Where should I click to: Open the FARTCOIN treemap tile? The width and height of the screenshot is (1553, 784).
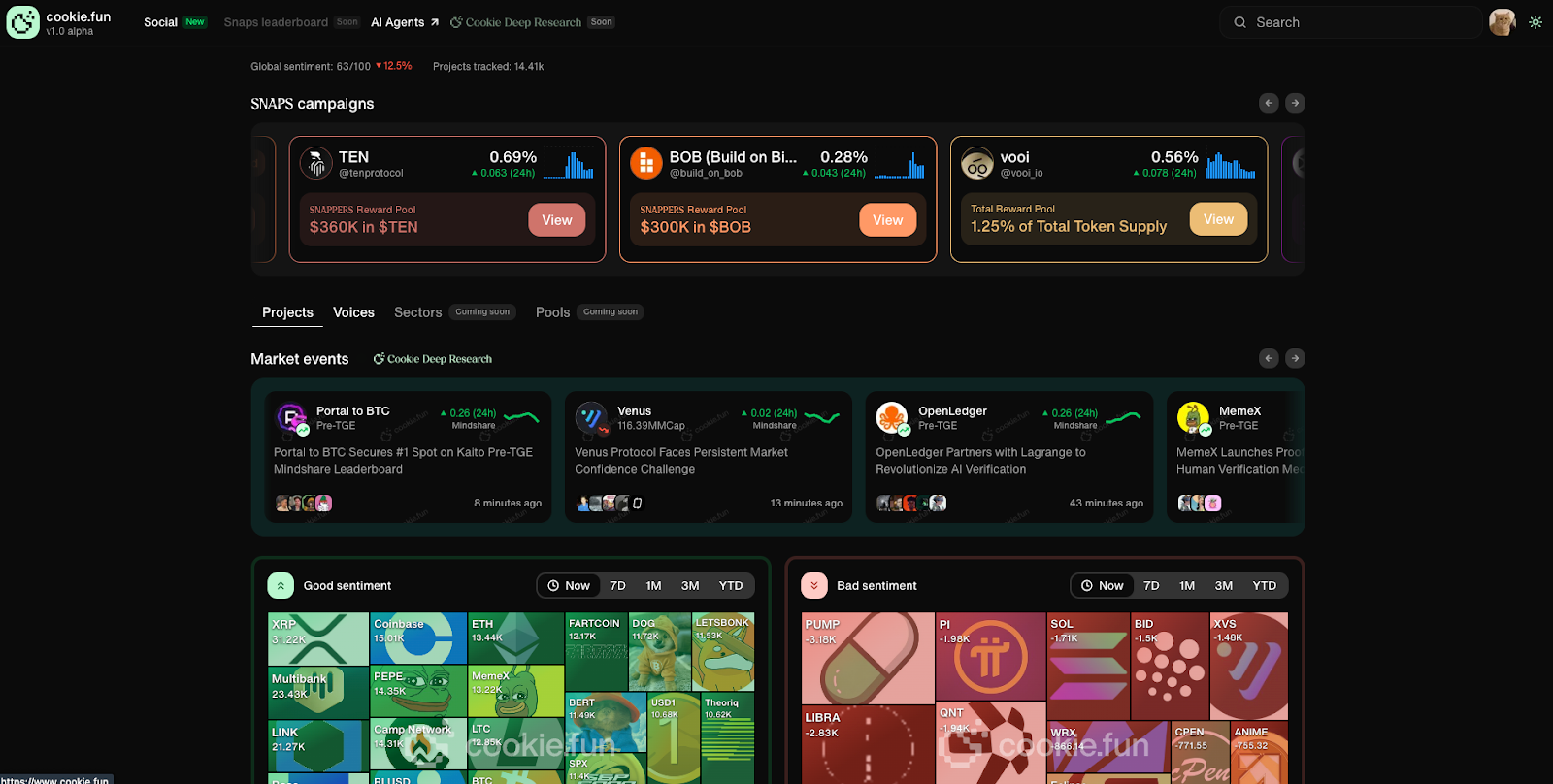pyautogui.click(x=597, y=651)
